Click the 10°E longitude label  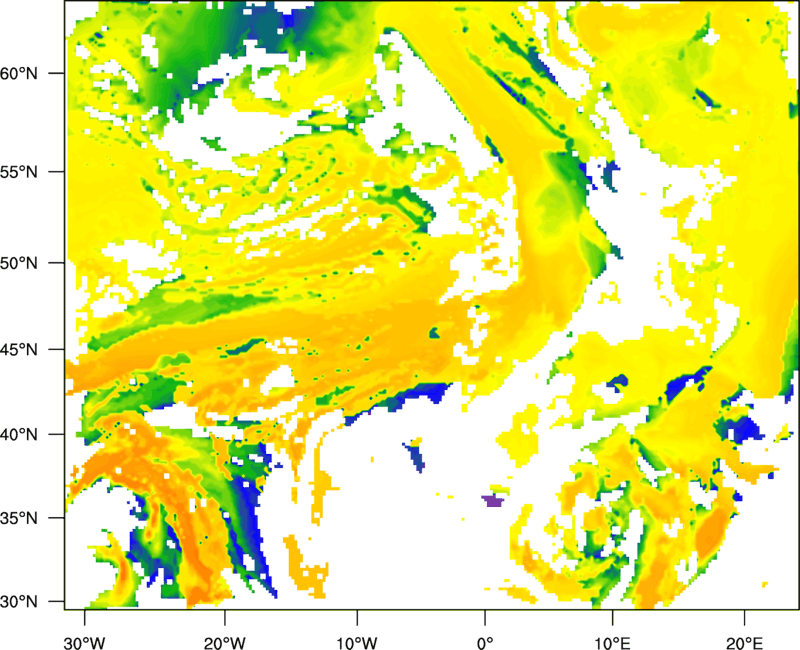612,643
